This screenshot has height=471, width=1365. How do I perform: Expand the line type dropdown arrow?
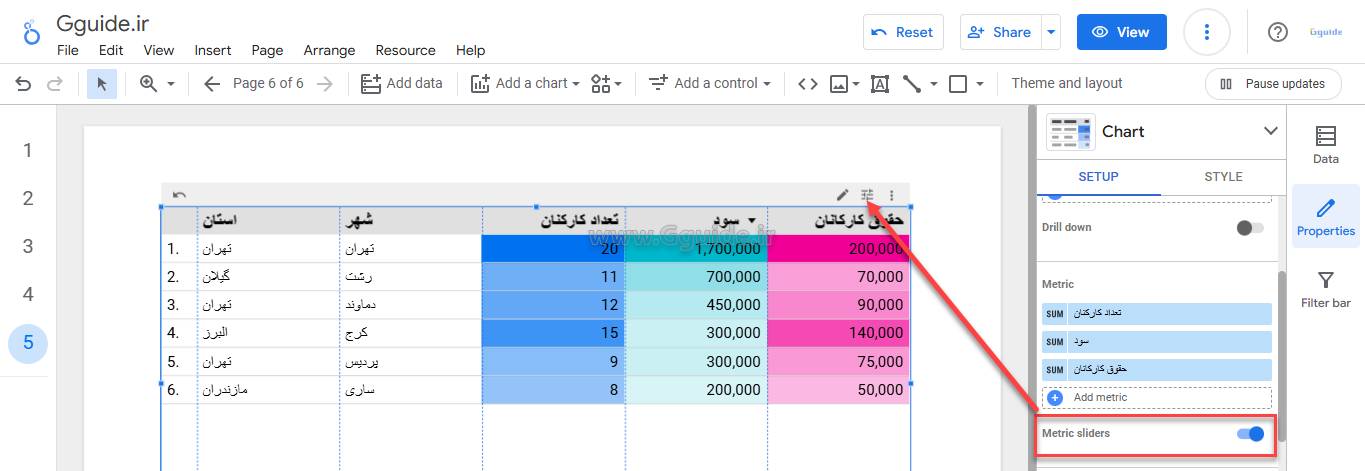click(x=933, y=84)
